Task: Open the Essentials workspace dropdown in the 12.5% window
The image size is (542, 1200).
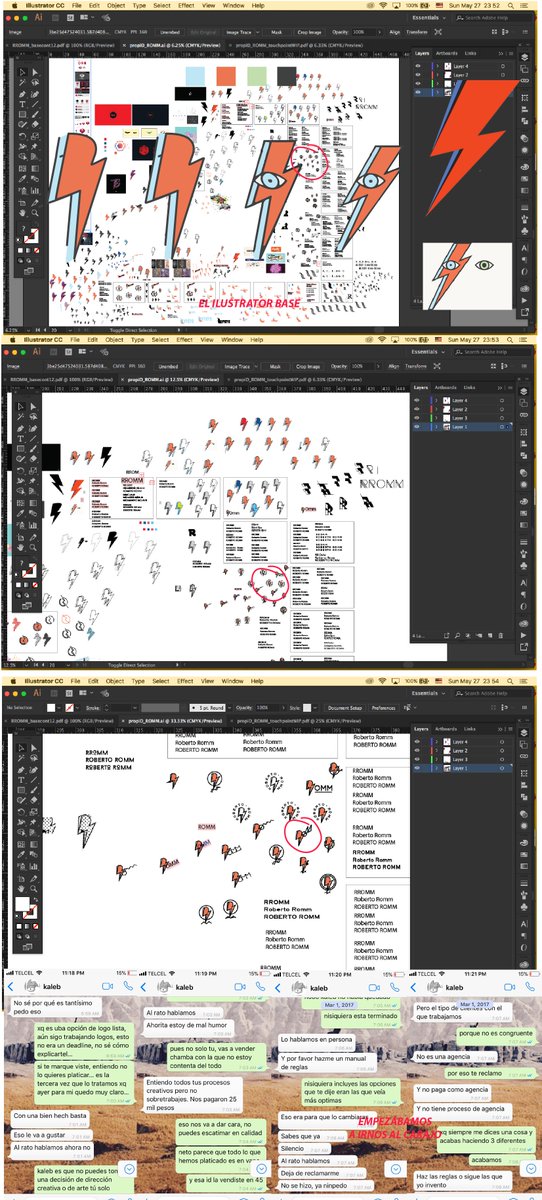Action: (x=428, y=352)
